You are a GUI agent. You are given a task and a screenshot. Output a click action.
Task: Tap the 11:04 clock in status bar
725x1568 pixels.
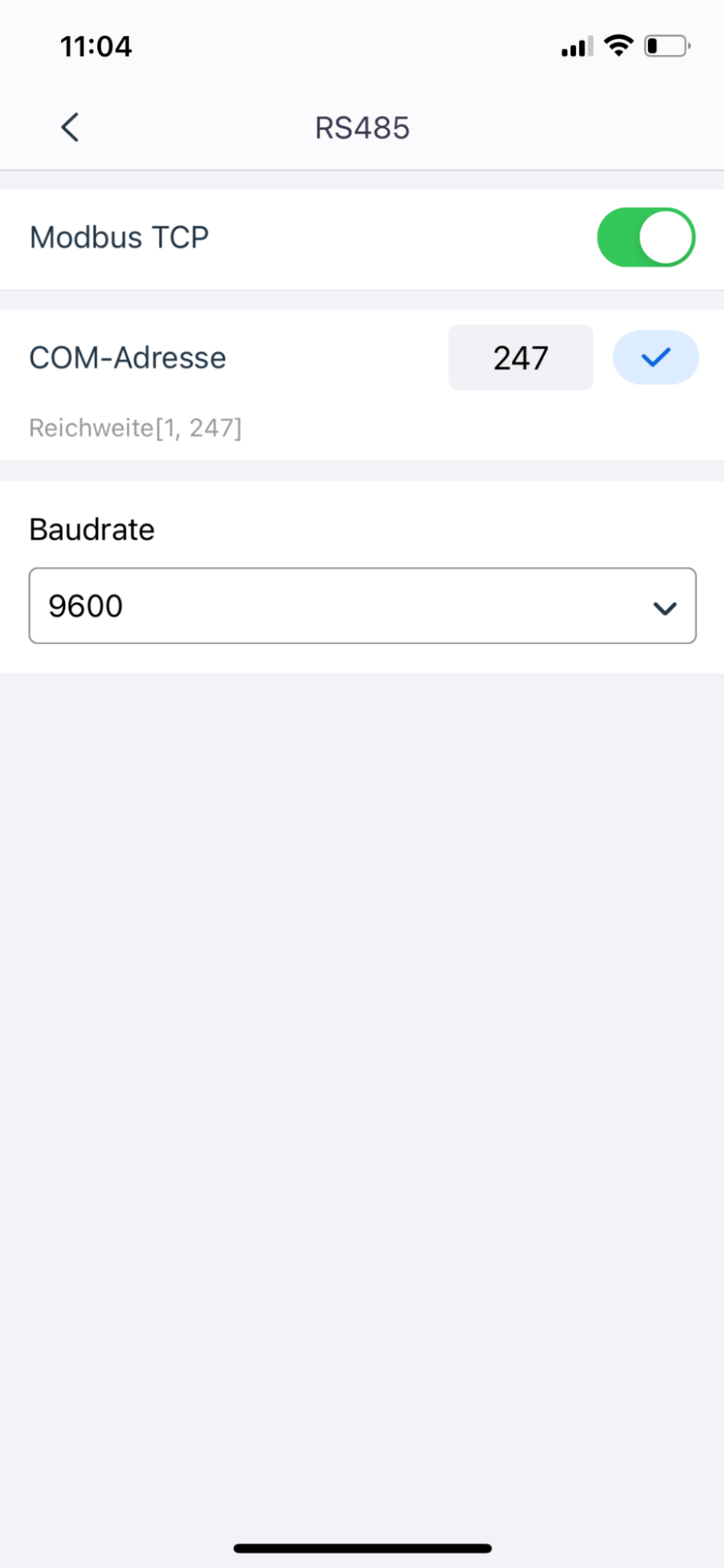coord(97,46)
